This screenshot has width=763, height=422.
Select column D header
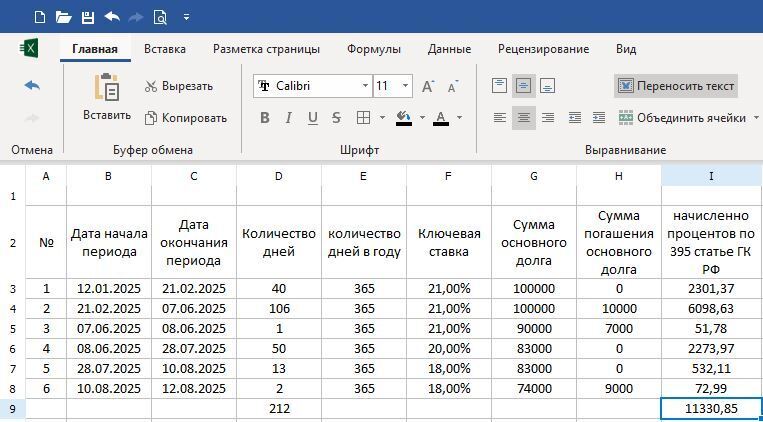click(279, 176)
